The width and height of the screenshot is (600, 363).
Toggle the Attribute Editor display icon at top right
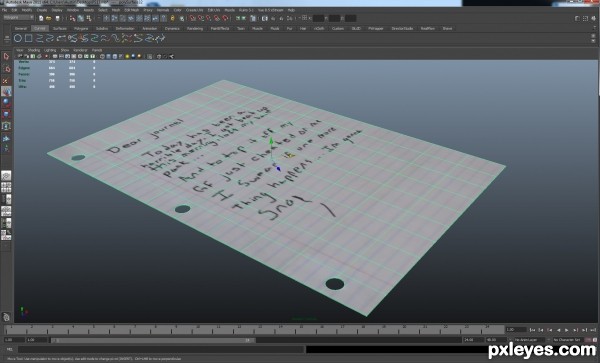(578, 18)
